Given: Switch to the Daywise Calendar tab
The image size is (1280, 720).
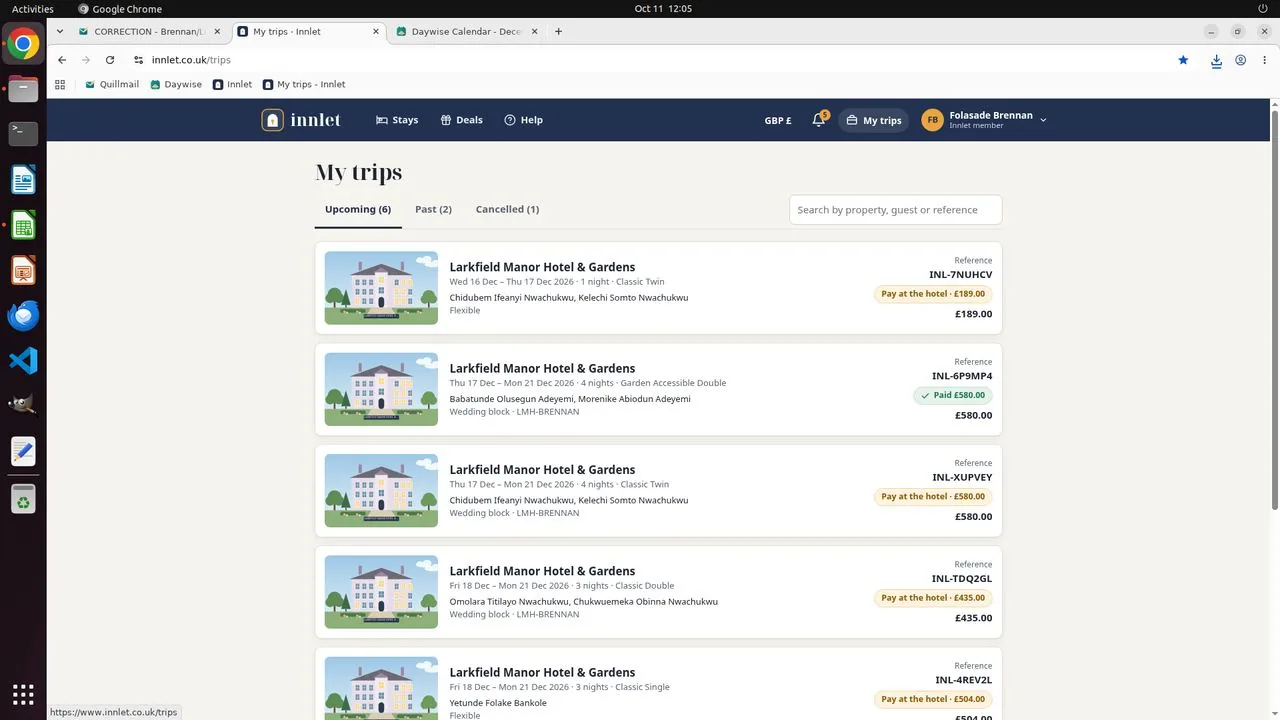Looking at the screenshot, I should [x=467, y=31].
